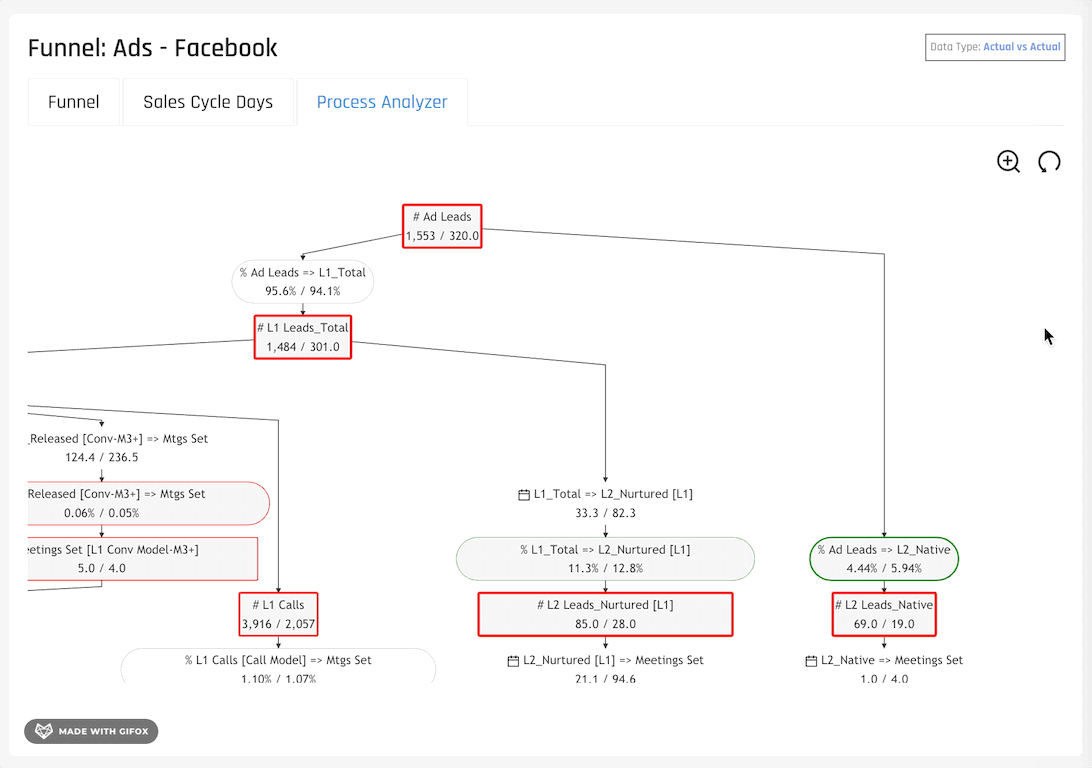1092x768 pixels.
Task: Click calendar icon beside L1_Total => L2_Nurtured [L1]
Action: pyautogui.click(x=524, y=494)
